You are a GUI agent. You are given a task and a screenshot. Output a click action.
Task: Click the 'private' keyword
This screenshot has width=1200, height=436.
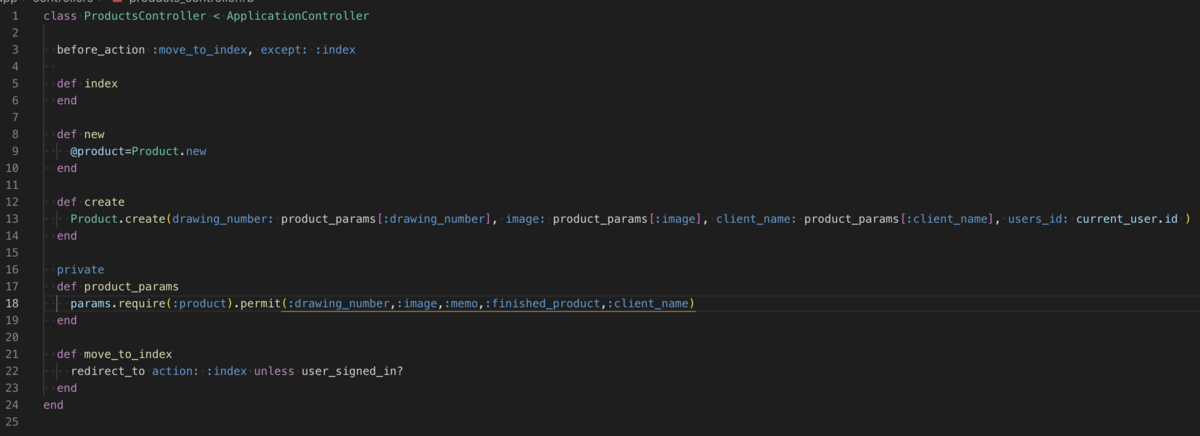pyautogui.click(x=80, y=269)
